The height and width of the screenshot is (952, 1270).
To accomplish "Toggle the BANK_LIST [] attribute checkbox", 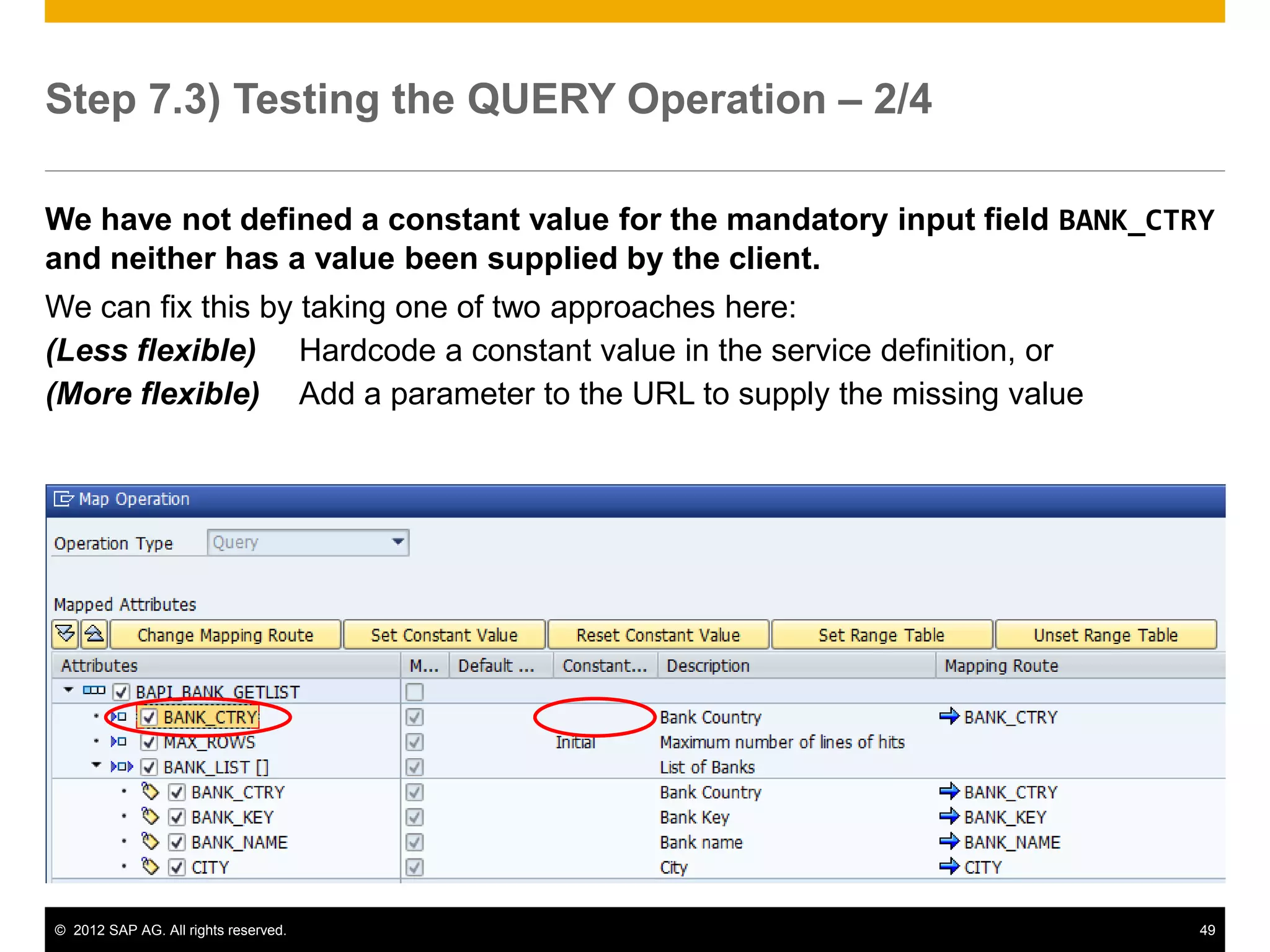I will pyautogui.click(x=149, y=767).
